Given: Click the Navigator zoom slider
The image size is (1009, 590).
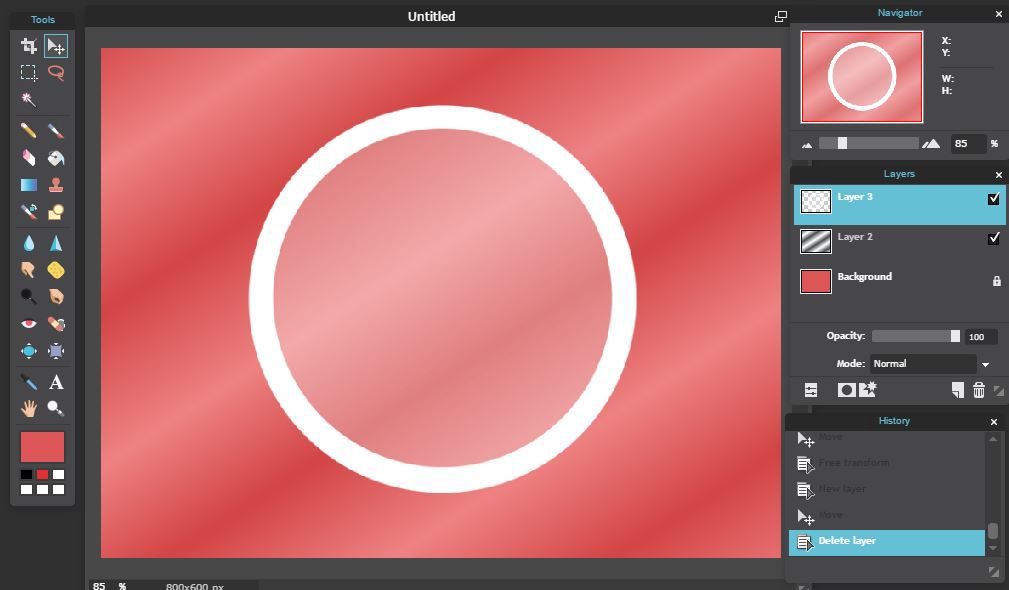Looking at the screenshot, I should (x=869, y=143).
